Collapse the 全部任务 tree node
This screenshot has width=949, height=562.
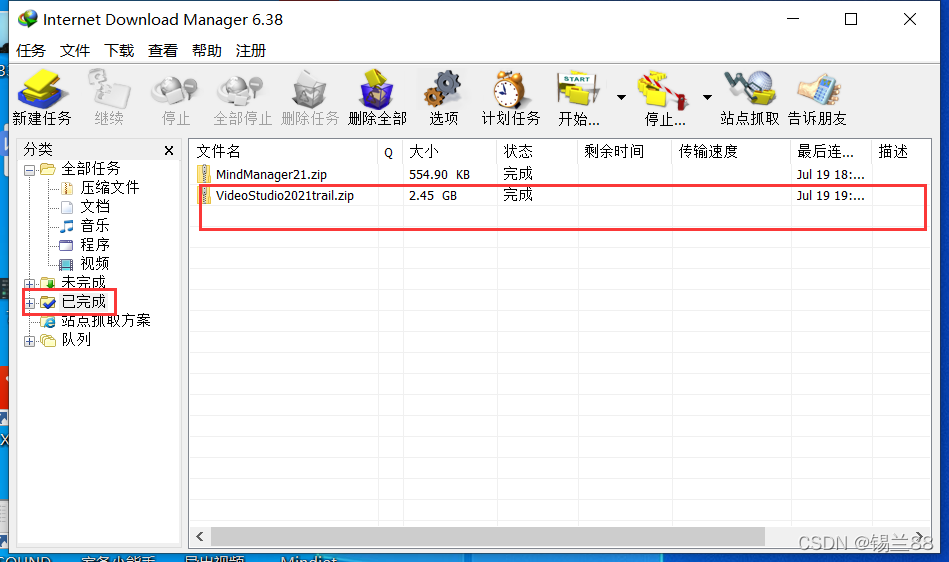point(29,170)
